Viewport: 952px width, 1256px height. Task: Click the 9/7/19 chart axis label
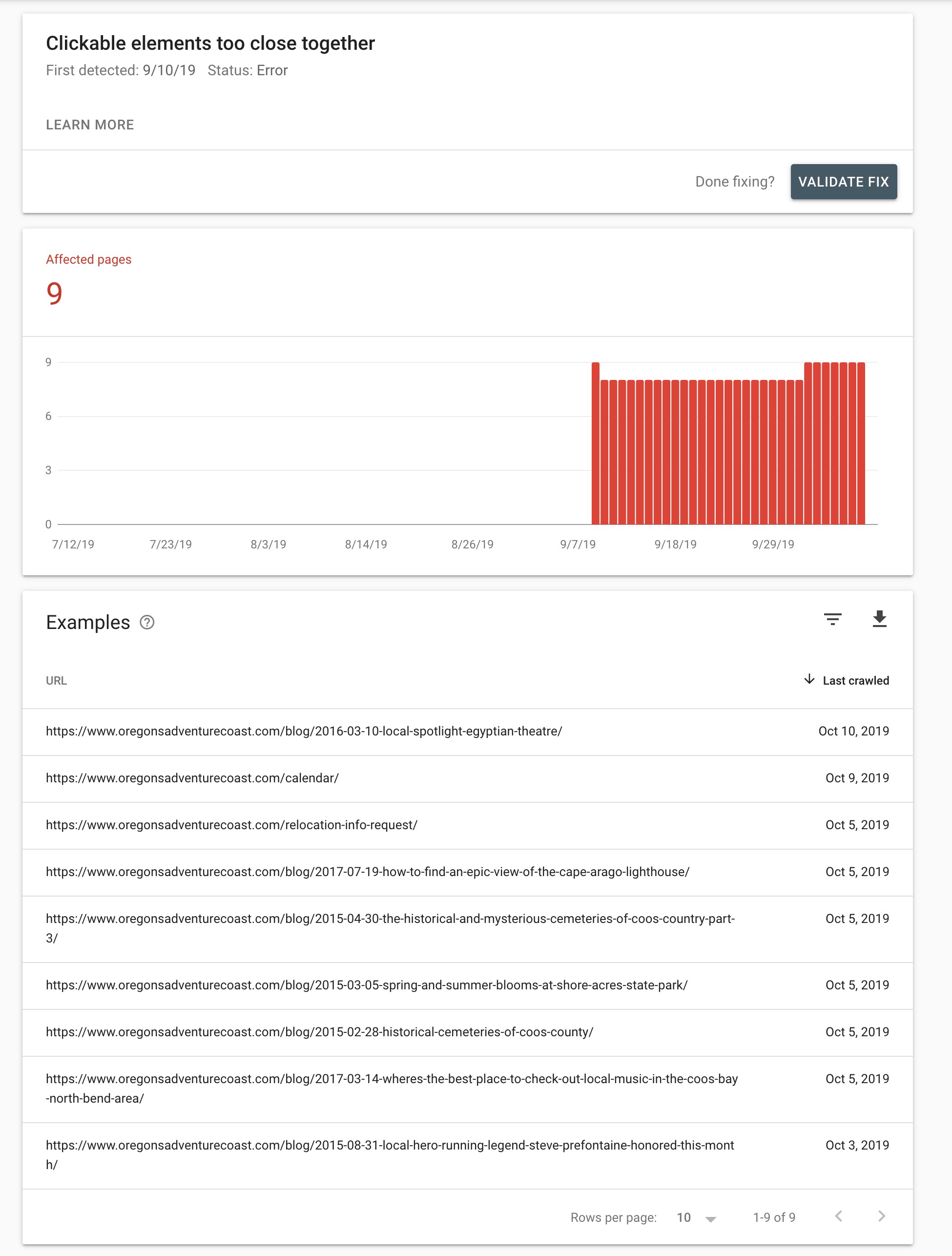pyautogui.click(x=578, y=544)
